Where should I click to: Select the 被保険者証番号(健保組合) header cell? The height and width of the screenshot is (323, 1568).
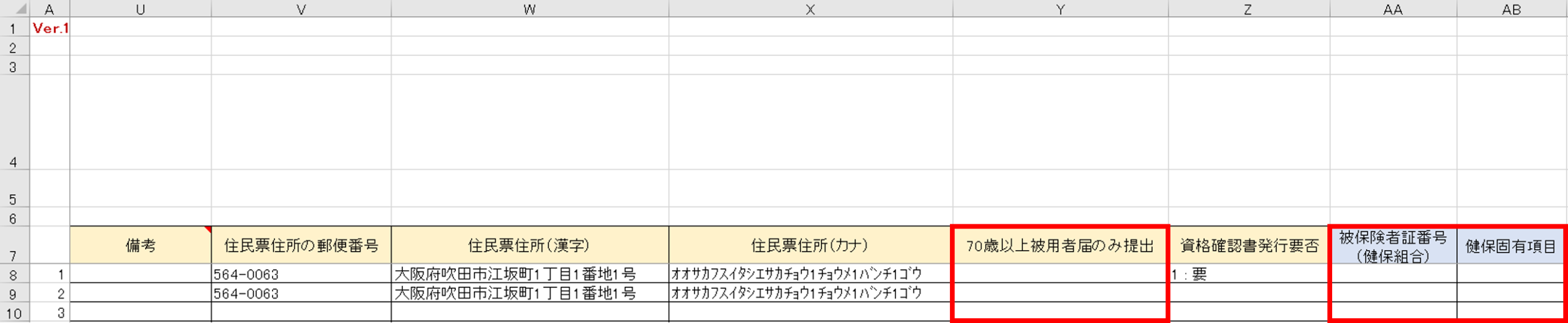click(x=1392, y=246)
